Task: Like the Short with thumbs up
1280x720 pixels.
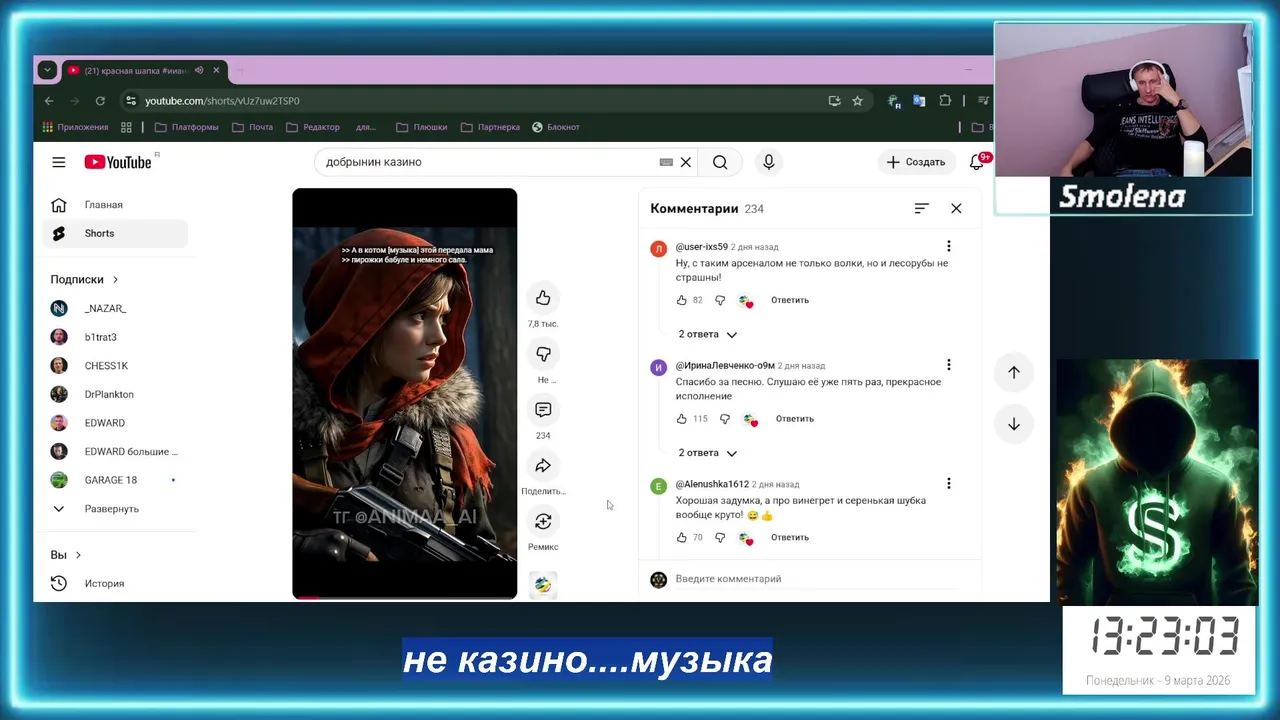Action: pos(543,298)
